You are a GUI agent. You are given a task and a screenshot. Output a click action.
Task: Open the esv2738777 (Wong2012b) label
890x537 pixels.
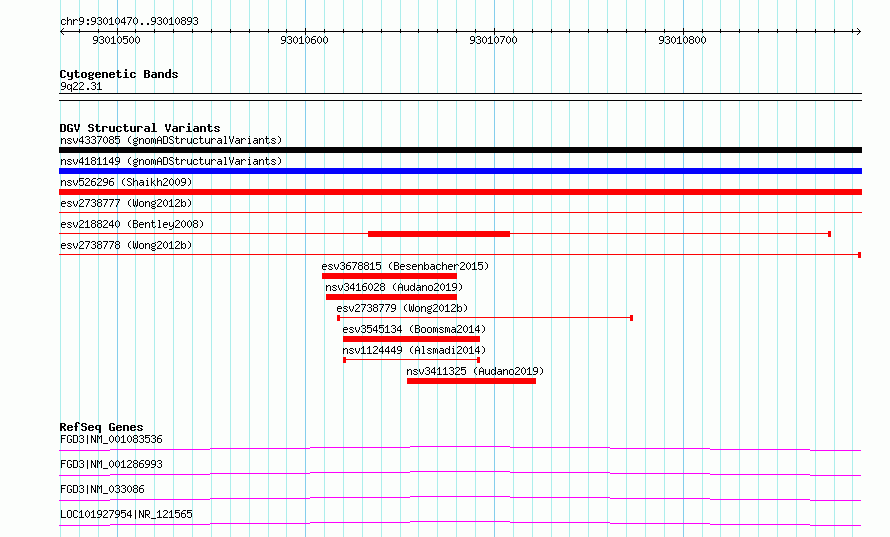click(x=126, y=203)
